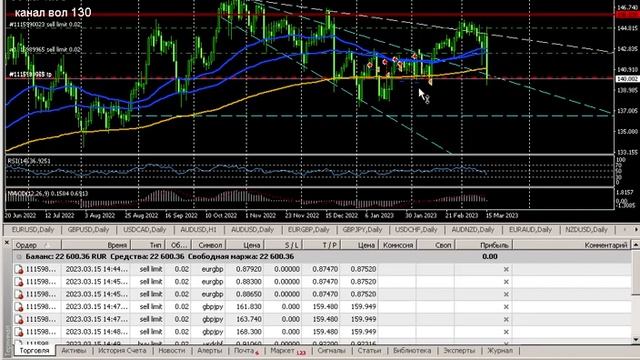Viewport: 640px width, 360px height.
Task: Switch to USDCAD,Daily chart tab
Action: pos(145,230)
